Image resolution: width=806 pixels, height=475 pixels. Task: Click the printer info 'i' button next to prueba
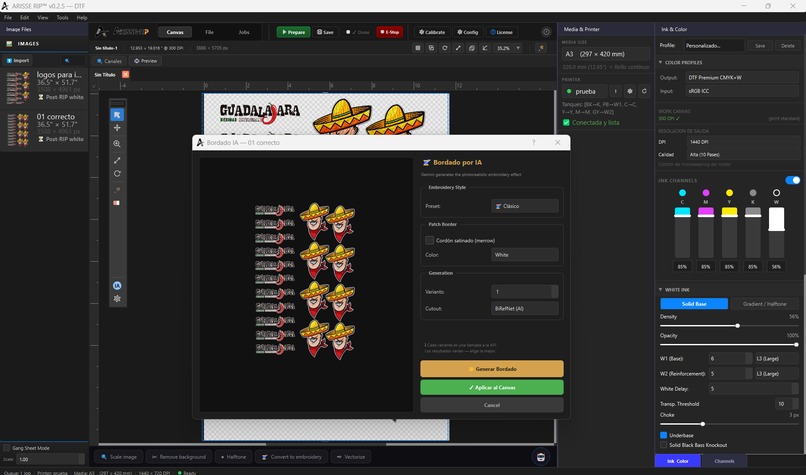point(615,92)
